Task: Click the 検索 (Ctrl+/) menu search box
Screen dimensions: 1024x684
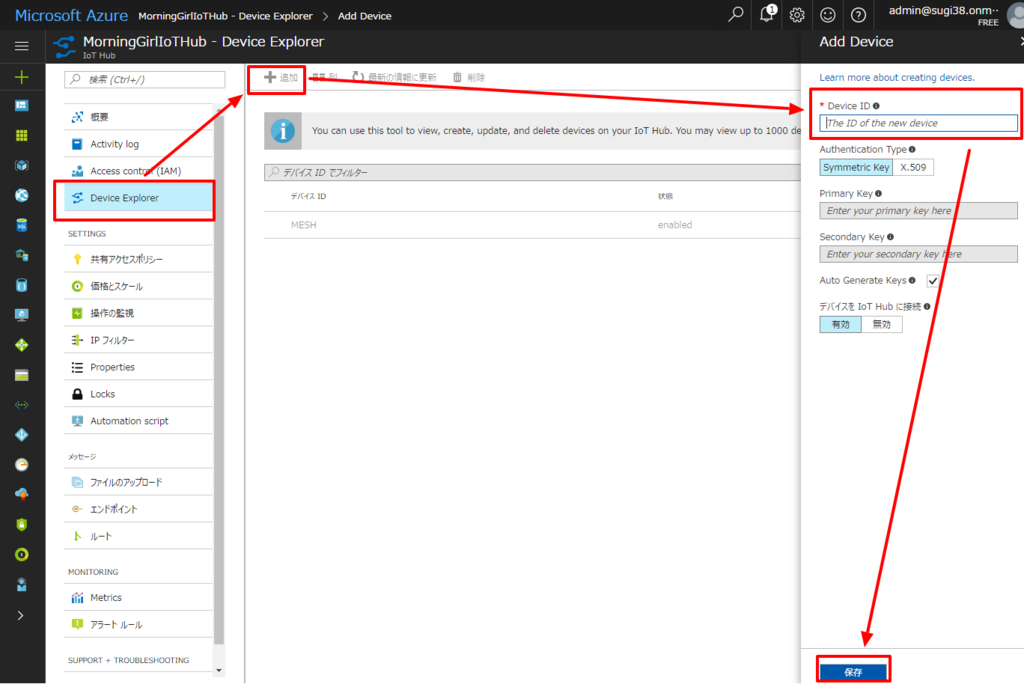Action: (145, 80)
